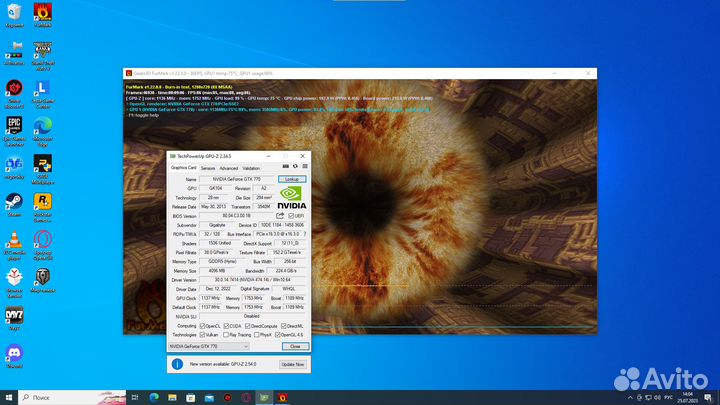Click the NVIDIA logo in GPU-Z
Viewport: 720px width, 405px height.
pos(292,198)
